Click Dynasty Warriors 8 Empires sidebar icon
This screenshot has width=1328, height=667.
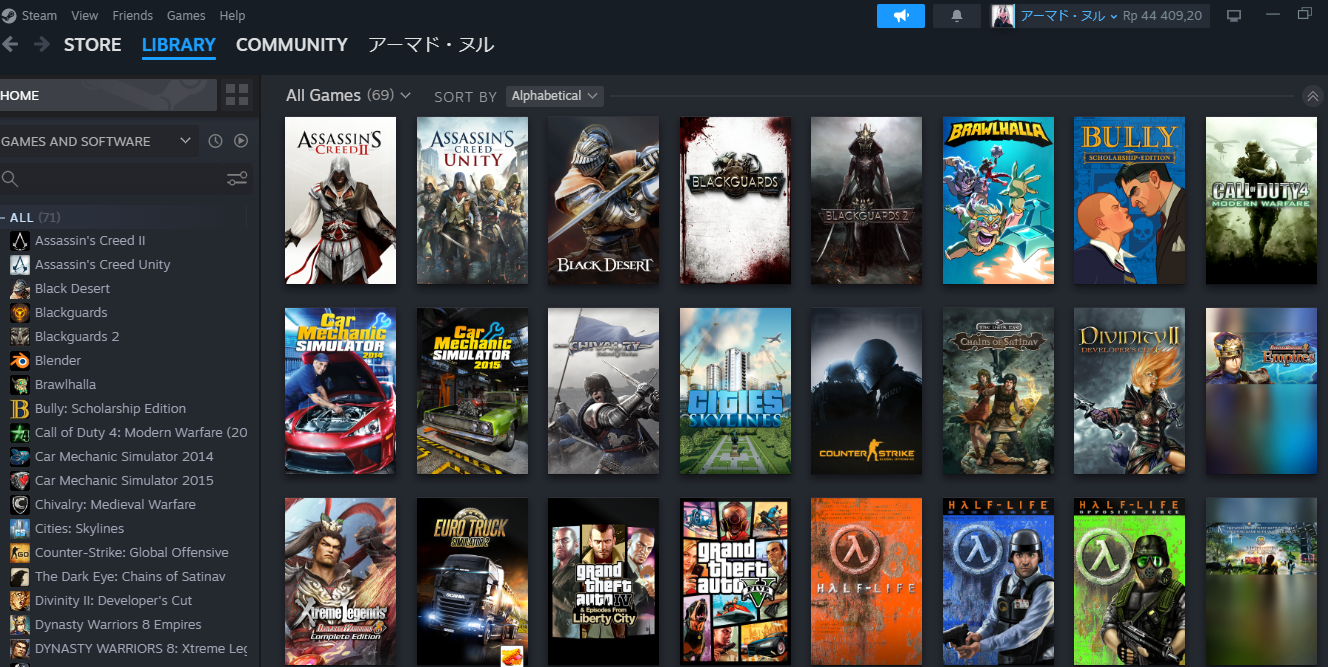(20, 624)
